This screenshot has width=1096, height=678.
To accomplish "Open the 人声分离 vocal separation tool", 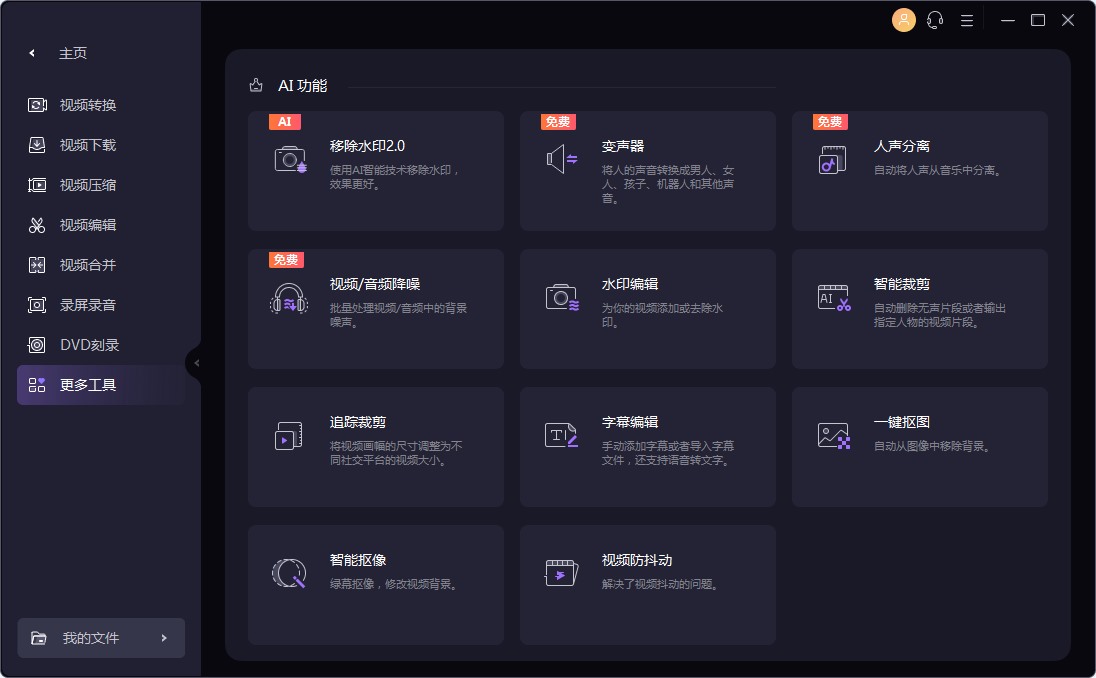I will coord(919,170).
